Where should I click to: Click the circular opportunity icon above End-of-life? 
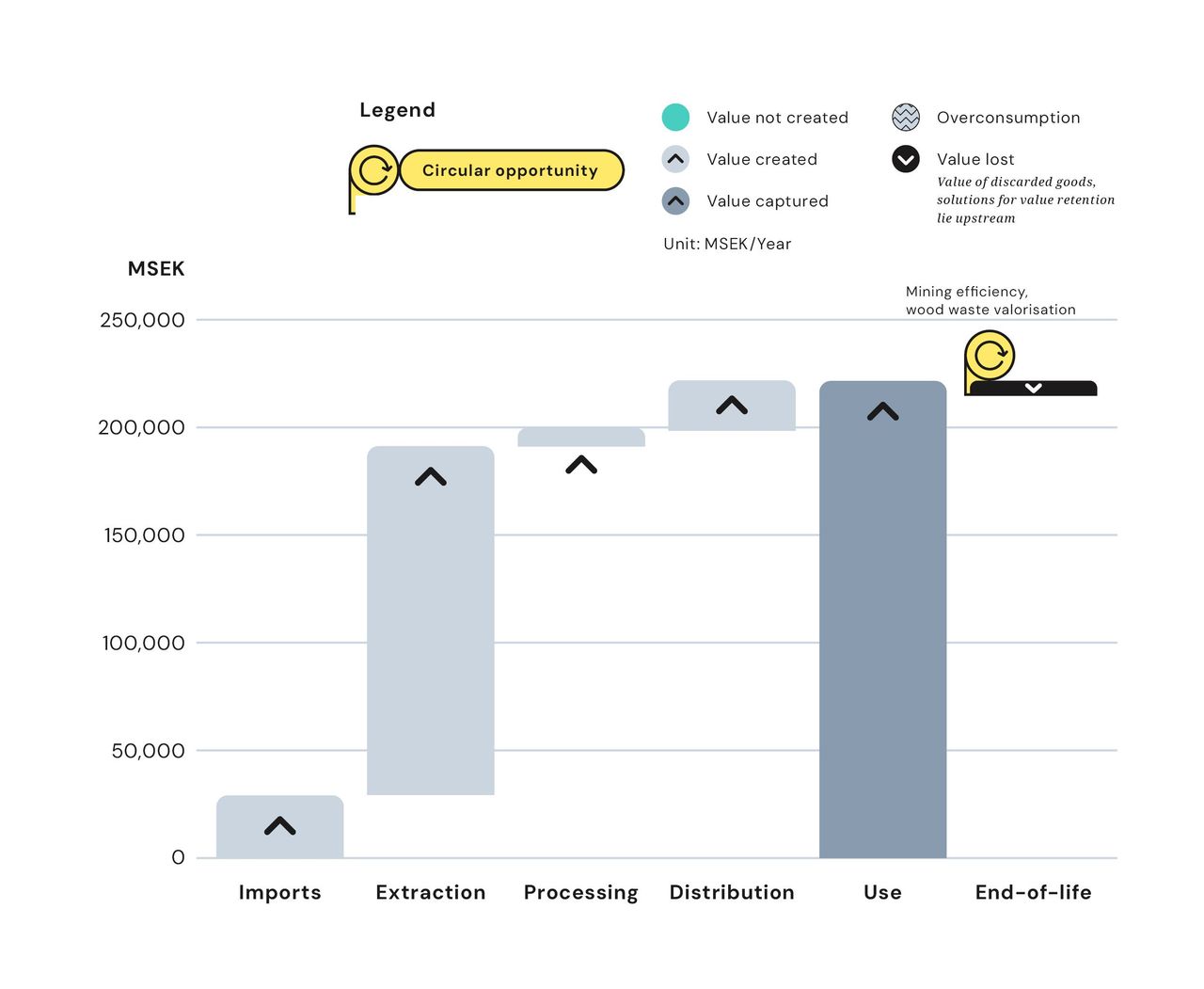990,356
